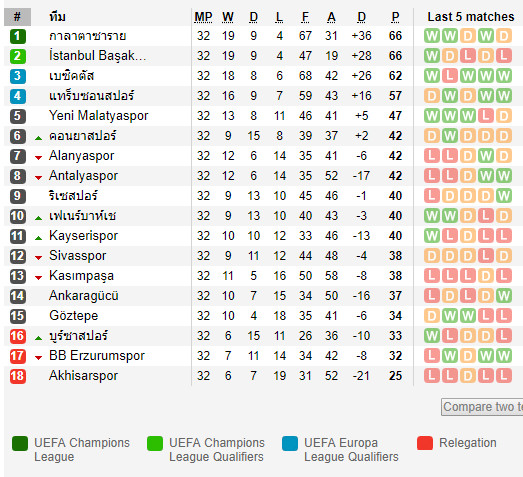Click the rank 1 green position badge
This screenshot has height=477, width=523.
point(18,36)
